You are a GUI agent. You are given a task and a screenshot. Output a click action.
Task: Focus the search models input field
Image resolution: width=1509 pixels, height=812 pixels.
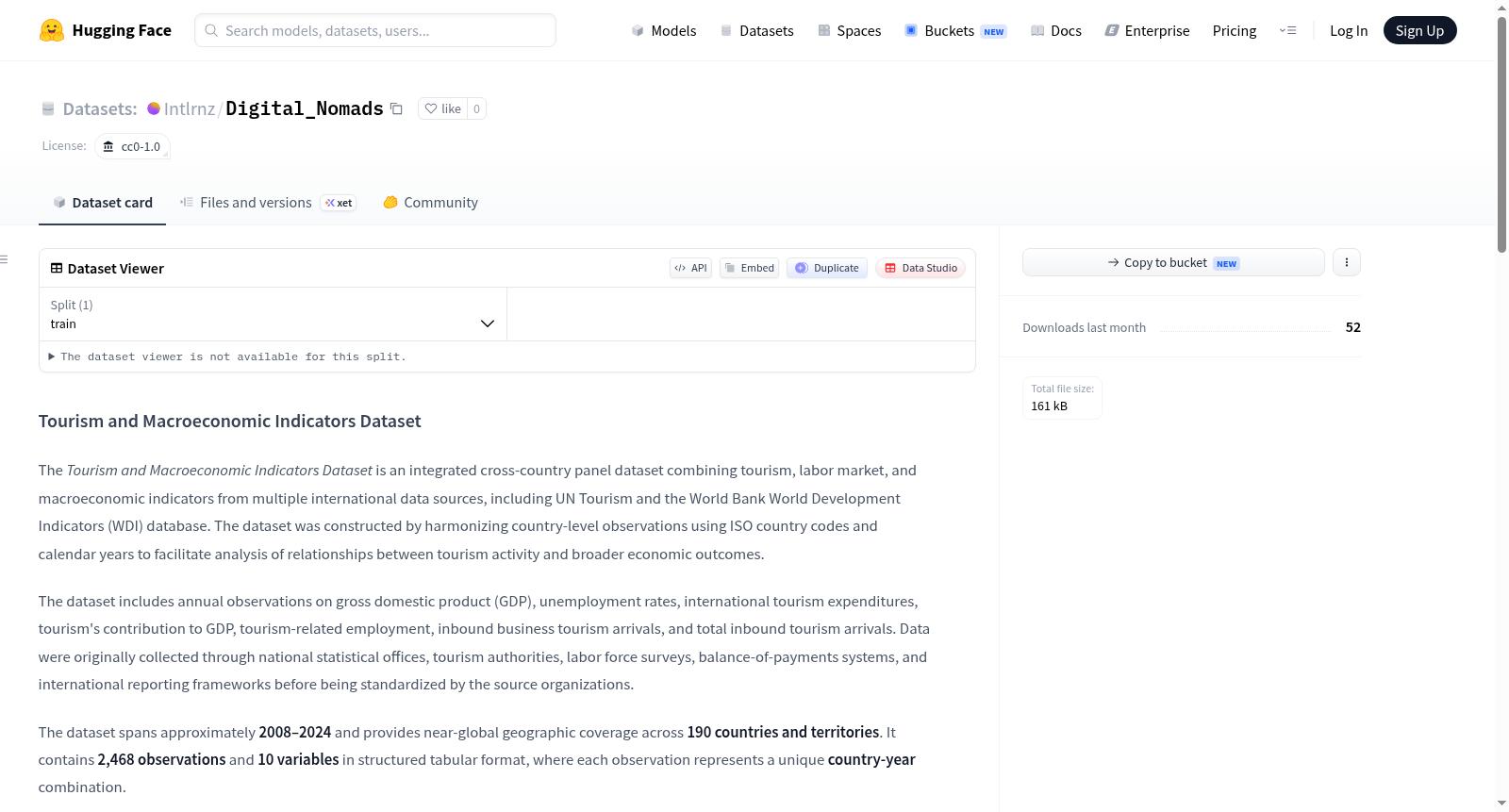(375, 30)
